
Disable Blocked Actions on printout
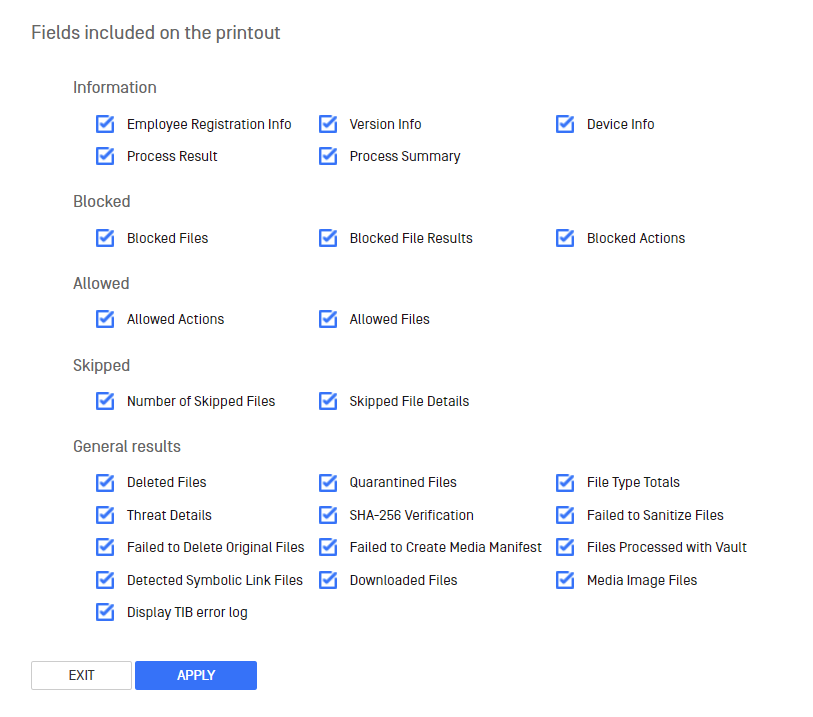click(x=565, y=238)
